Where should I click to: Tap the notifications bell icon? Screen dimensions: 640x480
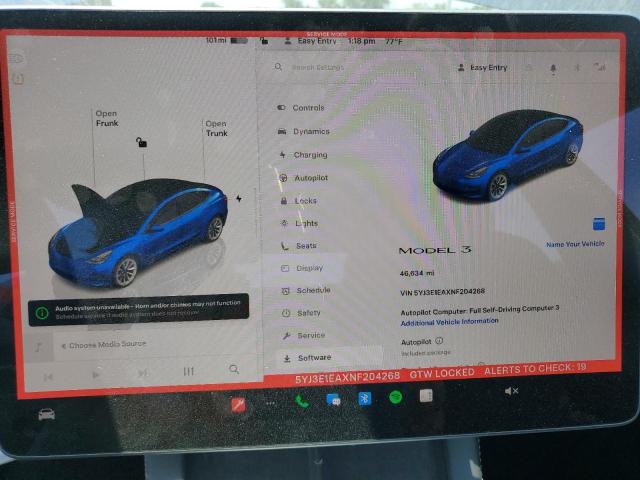click(553, 68)
